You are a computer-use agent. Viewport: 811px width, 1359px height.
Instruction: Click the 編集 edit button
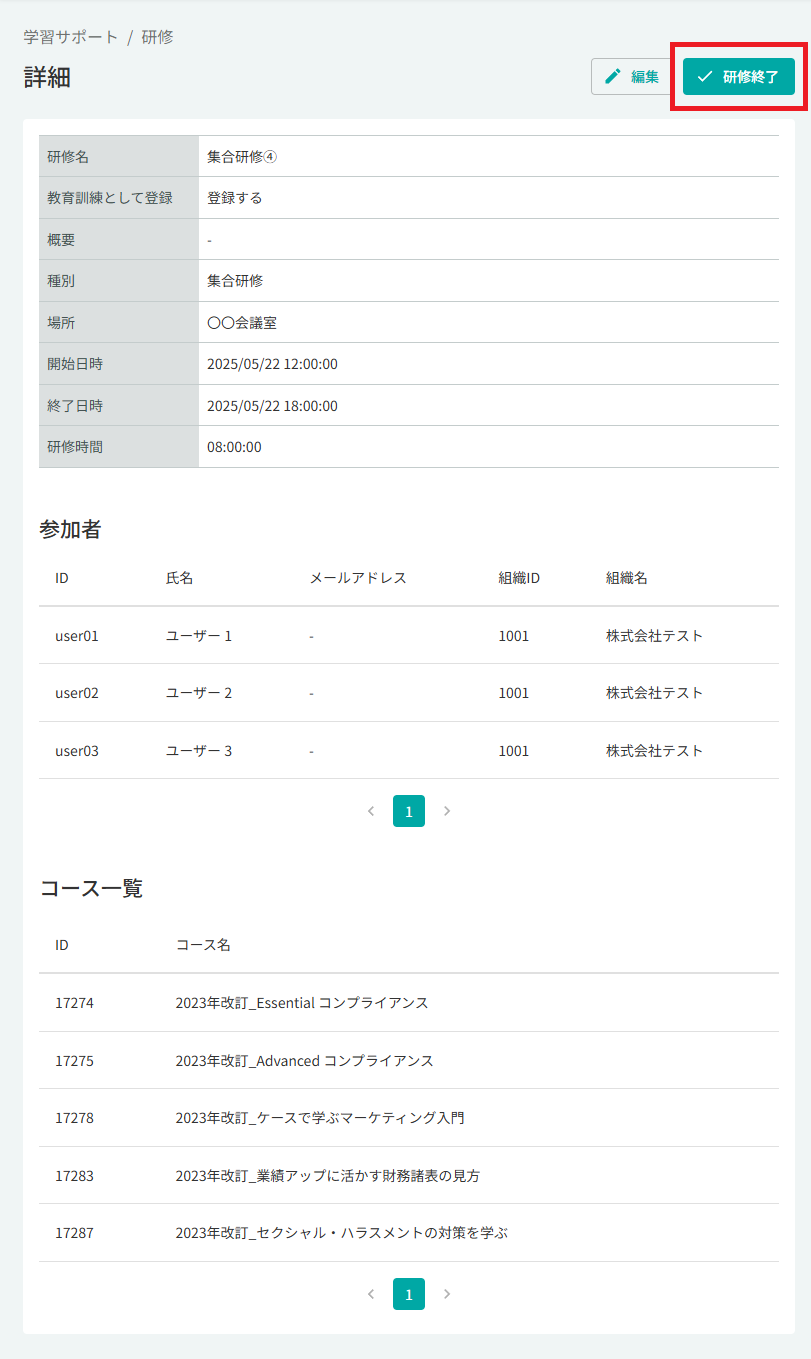(631, 76)
